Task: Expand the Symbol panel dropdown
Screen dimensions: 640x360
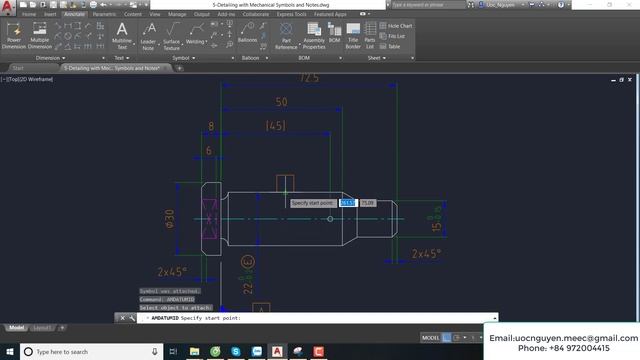Action: click(x=183, y=58)
